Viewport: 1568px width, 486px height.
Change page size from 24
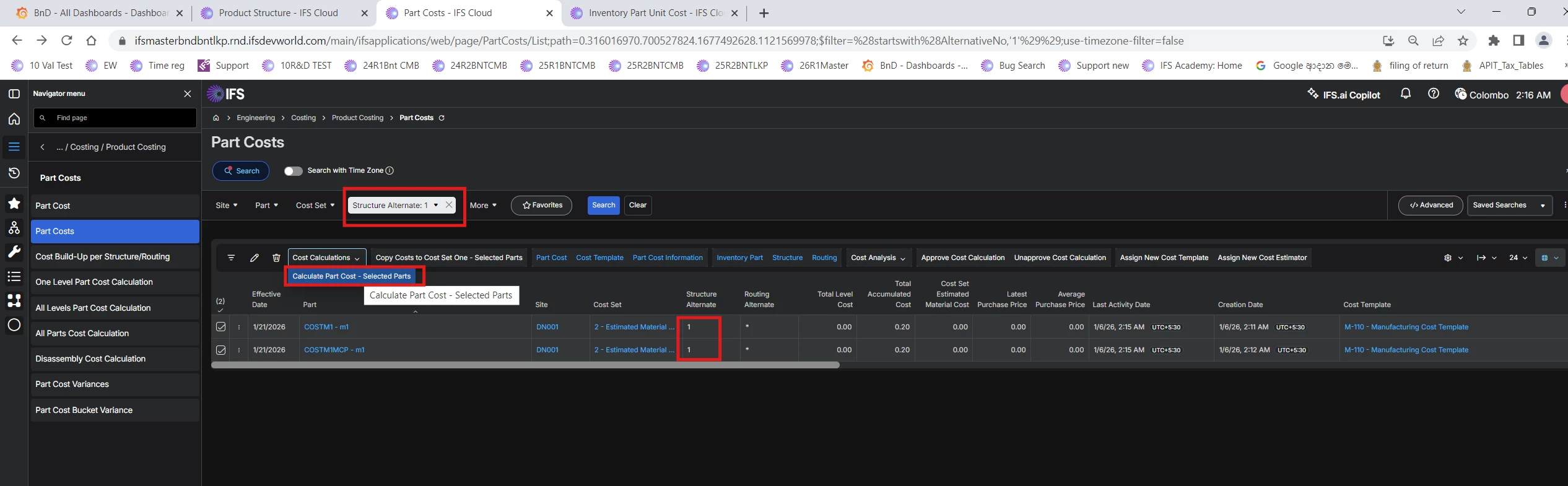(x=1518, y=258)
